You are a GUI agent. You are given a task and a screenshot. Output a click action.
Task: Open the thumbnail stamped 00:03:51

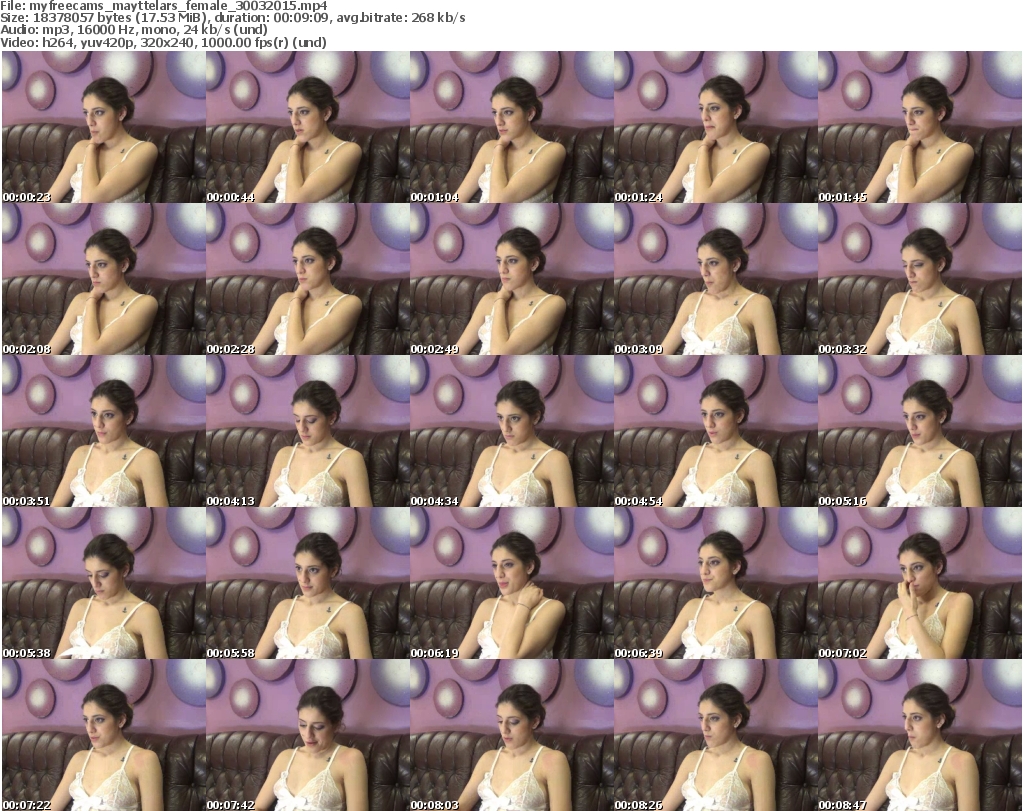[104, 431]
